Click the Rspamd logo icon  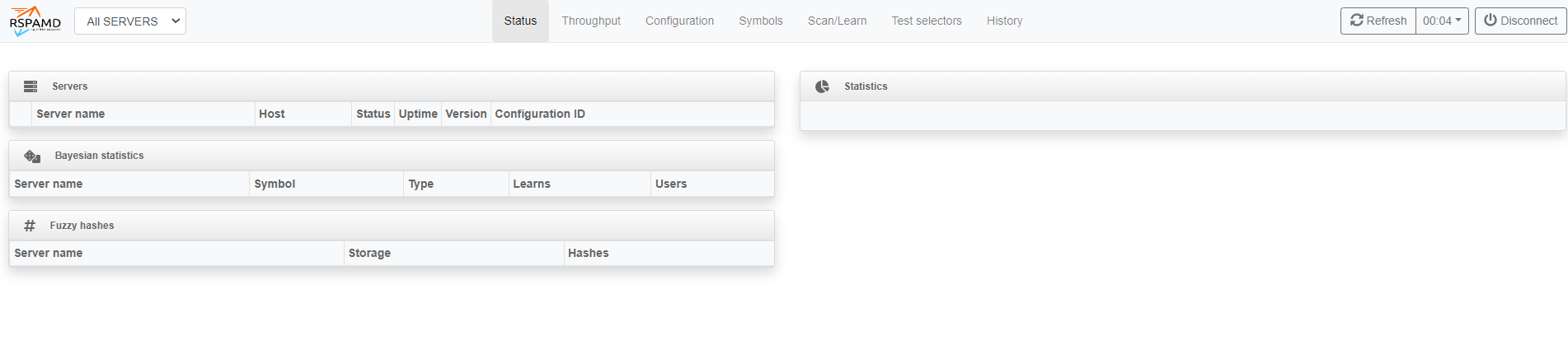[35, 21]
